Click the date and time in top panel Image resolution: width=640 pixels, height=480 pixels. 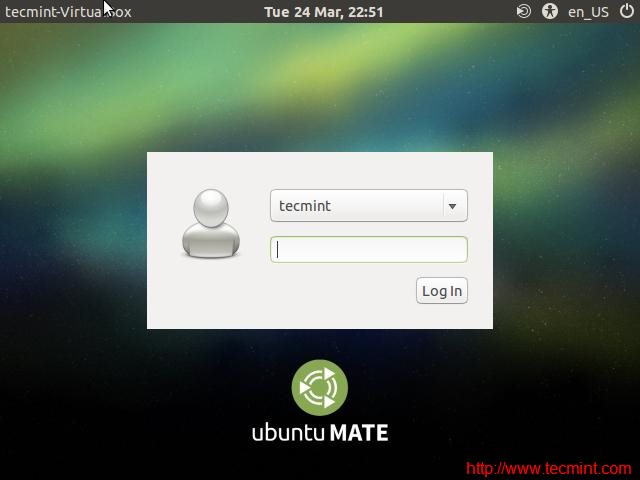click(323, 12)
